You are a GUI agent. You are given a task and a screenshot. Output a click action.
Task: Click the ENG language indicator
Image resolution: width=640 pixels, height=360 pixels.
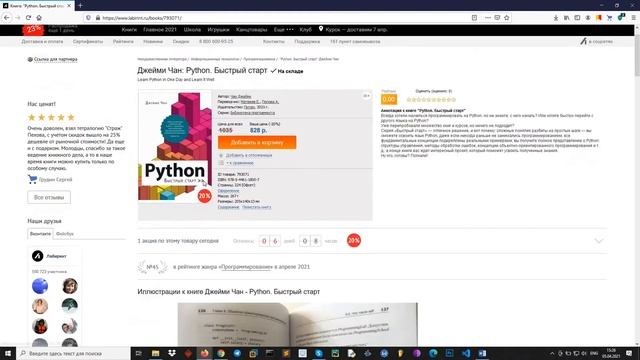tap(594, 353)
